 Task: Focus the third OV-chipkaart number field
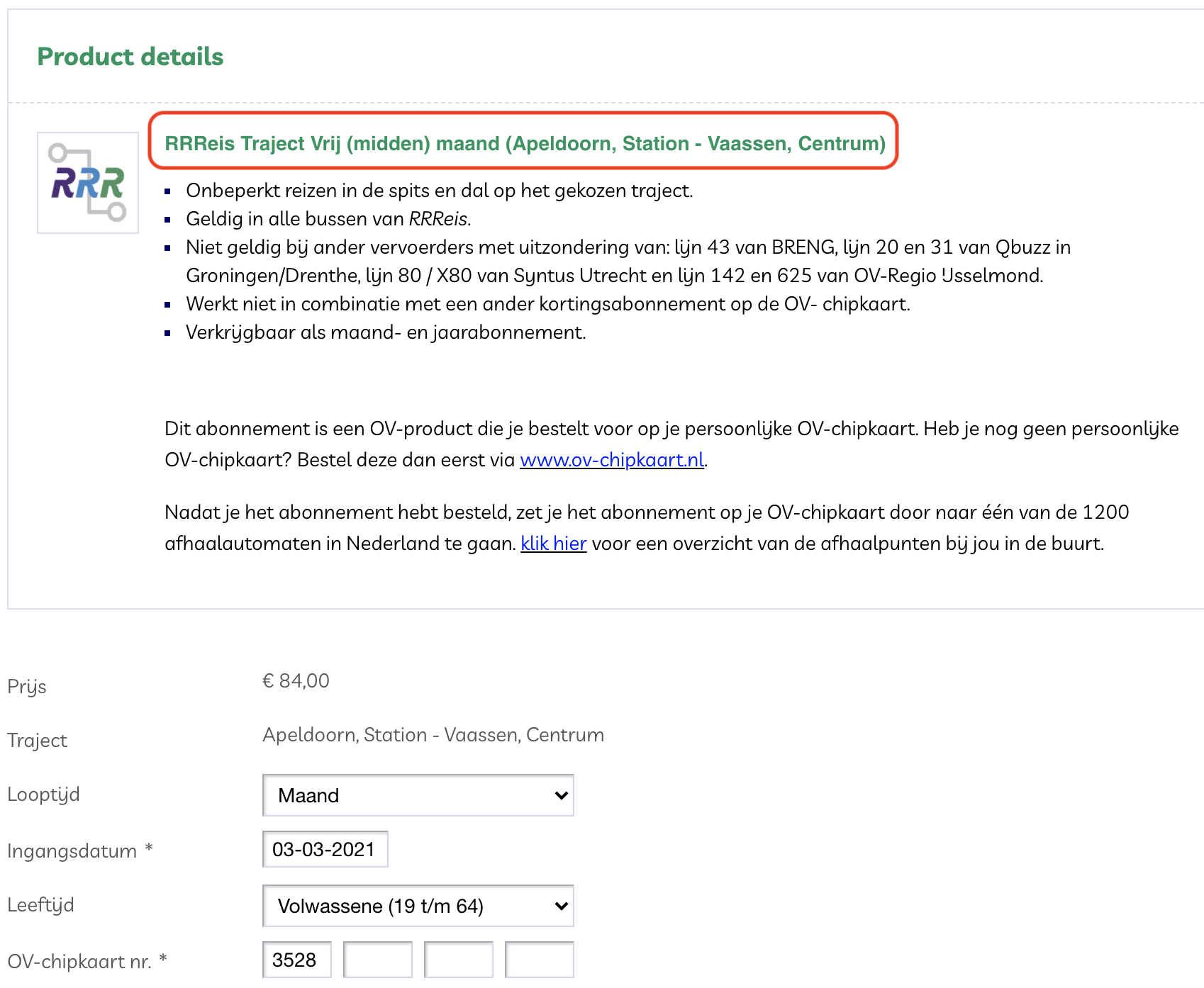459,960
